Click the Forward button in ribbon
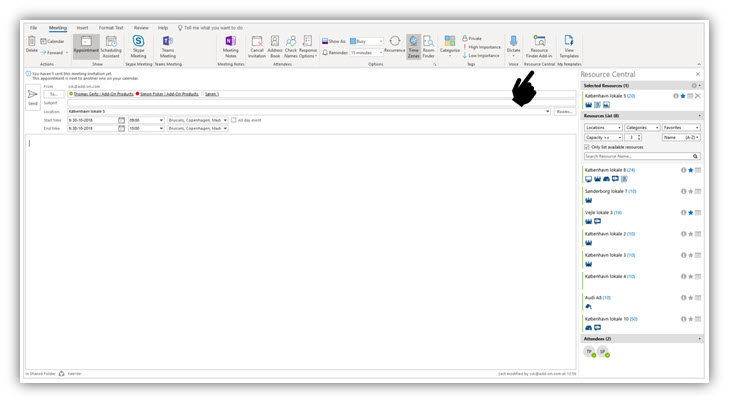The height and width of the screenshot is (403, 729). coord(52,53)
